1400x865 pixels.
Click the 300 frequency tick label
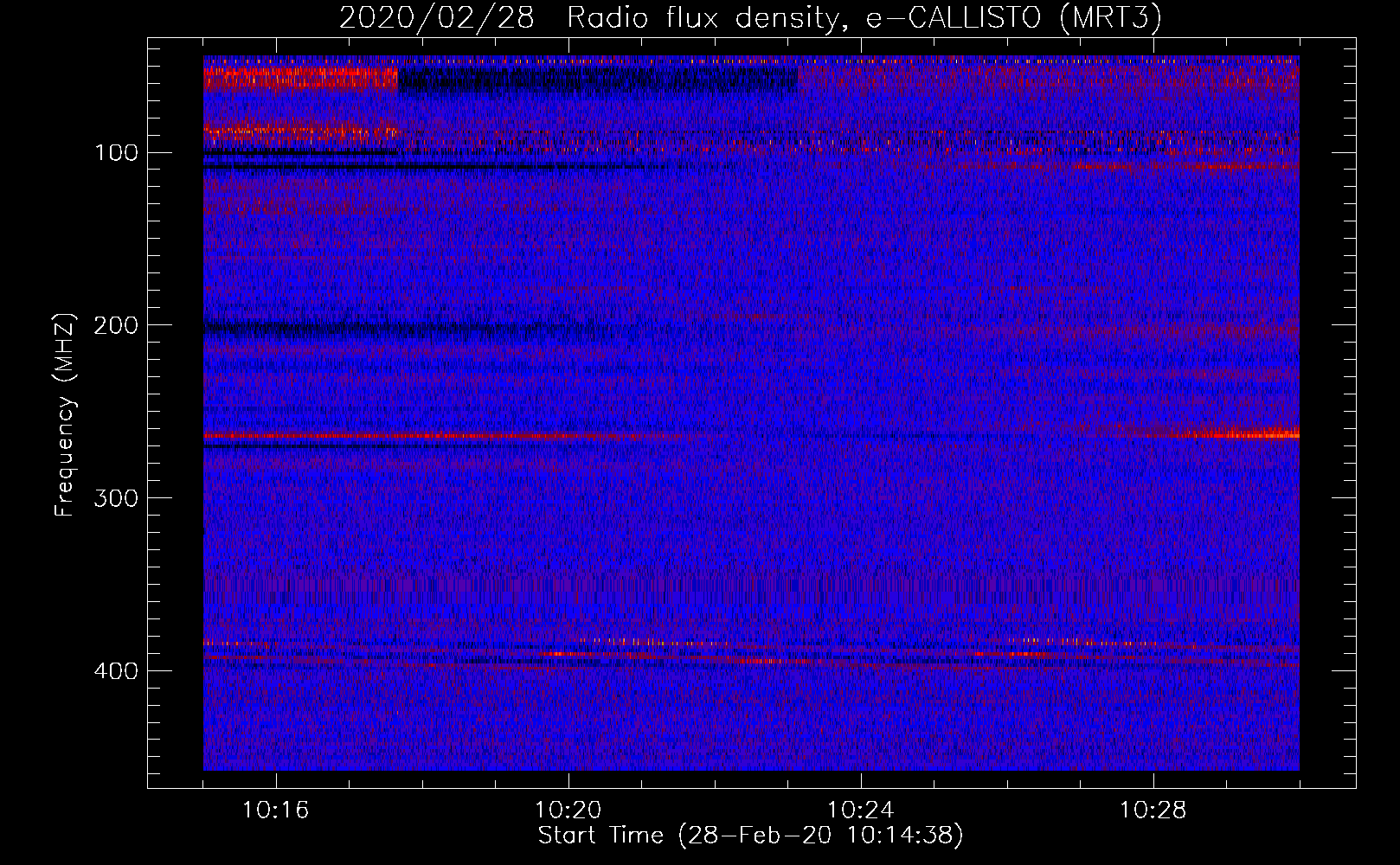click(117, 499)
